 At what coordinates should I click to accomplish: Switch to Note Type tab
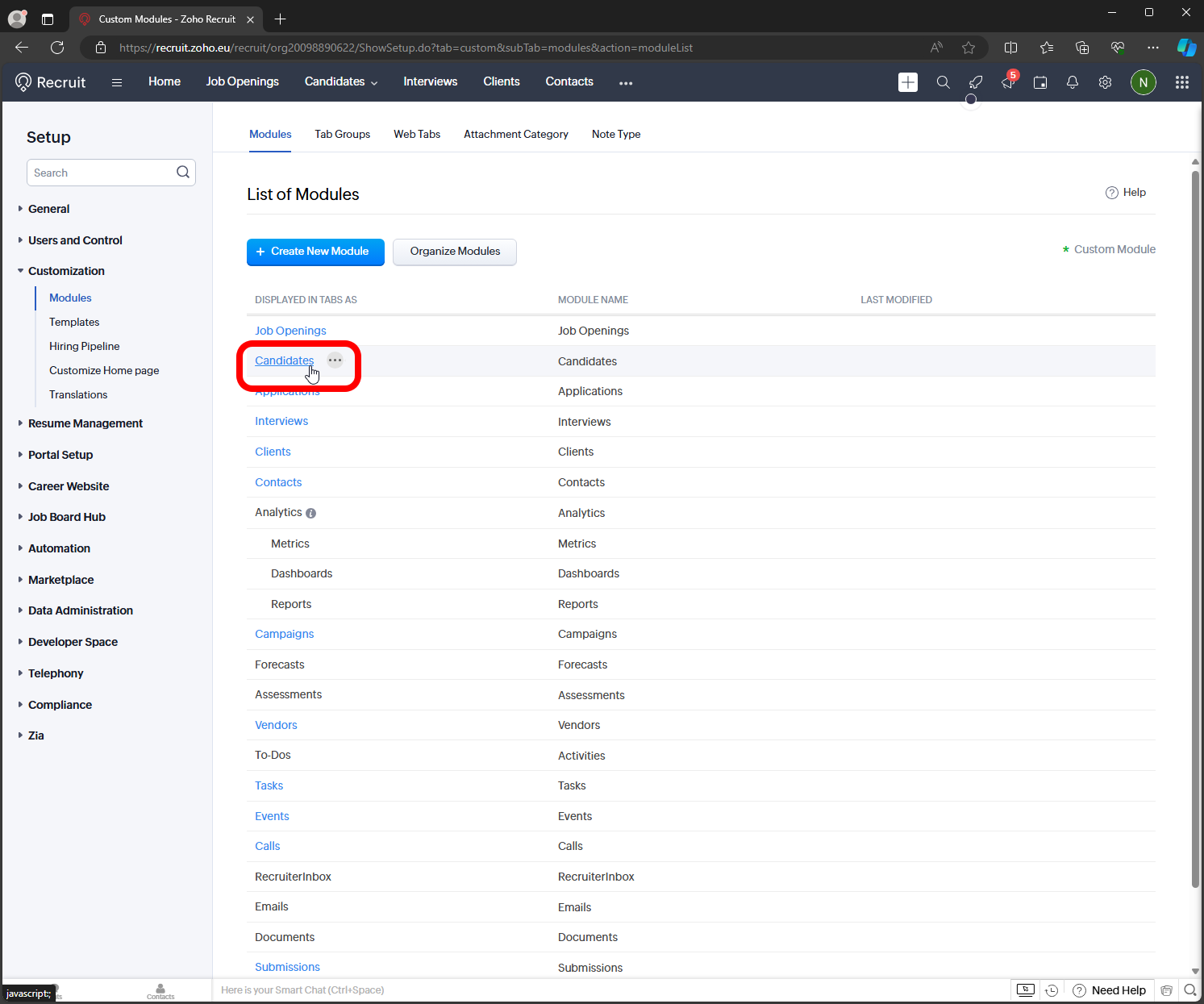(616, 134)
